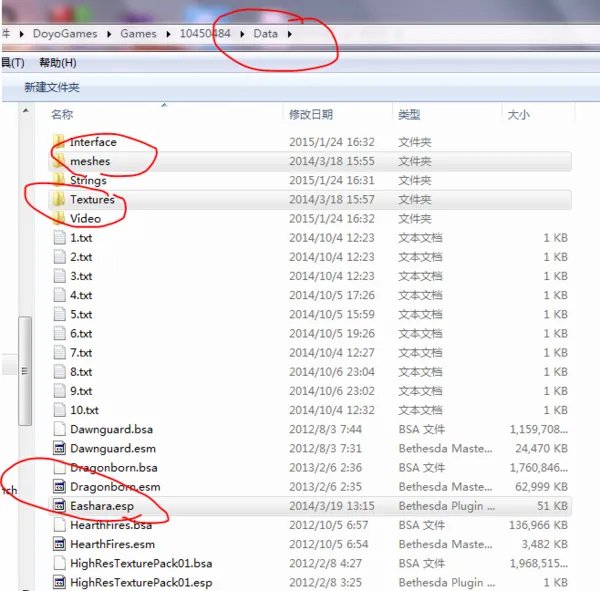Open the Interface folder icon
This screenshot has width=600, height=591.
59,142
